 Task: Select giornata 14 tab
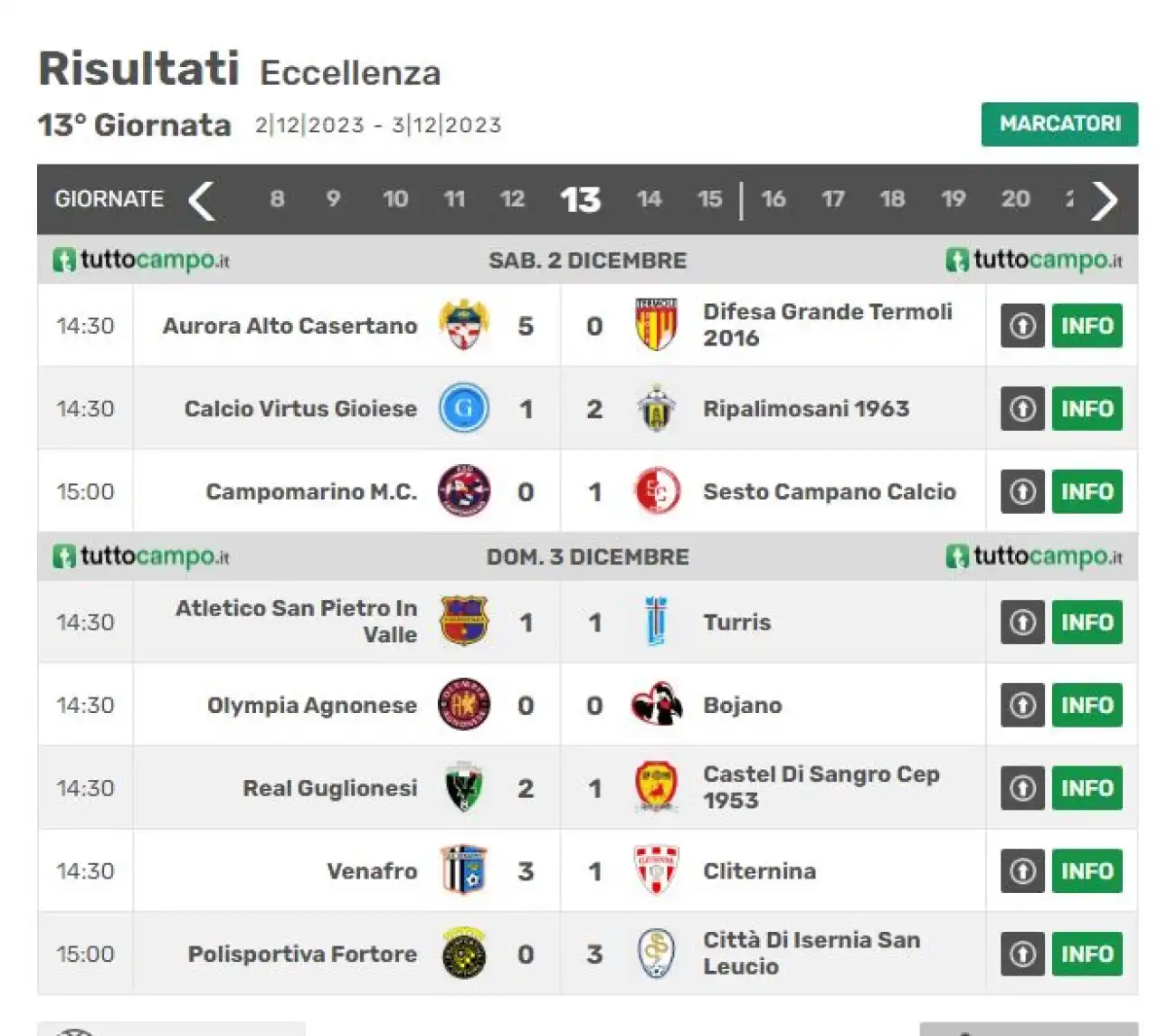point(649,199)
